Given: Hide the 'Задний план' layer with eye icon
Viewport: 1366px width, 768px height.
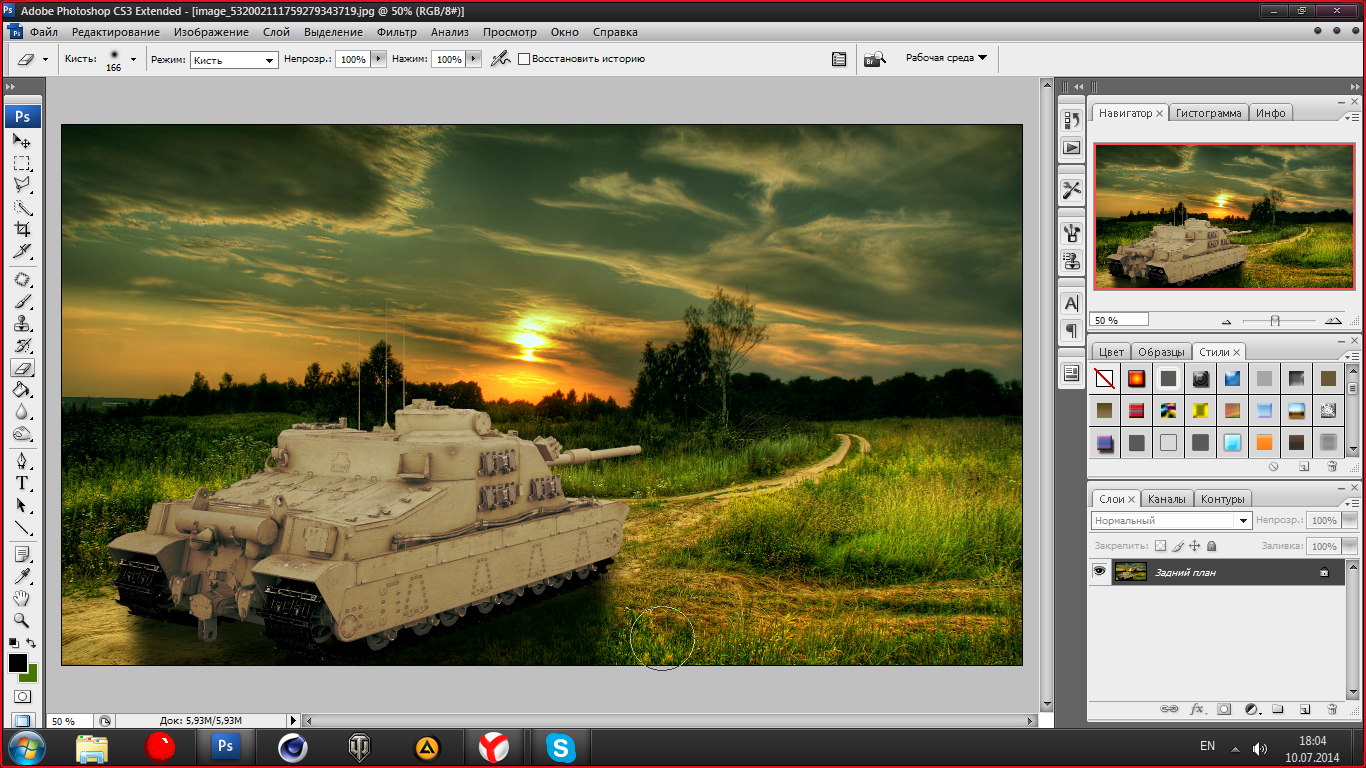Looking at the screenshot, I should (1100, 571).
